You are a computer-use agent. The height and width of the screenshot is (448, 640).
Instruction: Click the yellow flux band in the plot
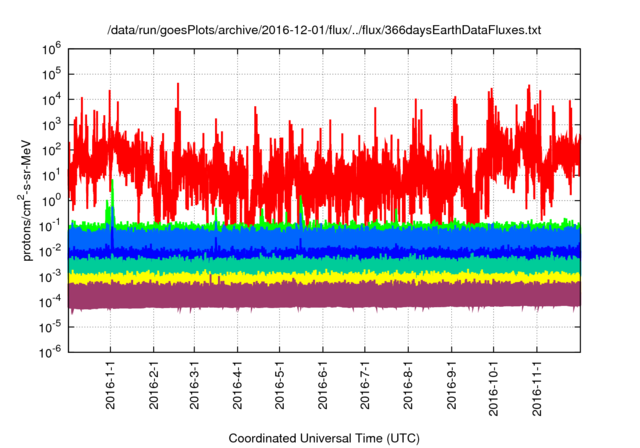coord(324,277)
